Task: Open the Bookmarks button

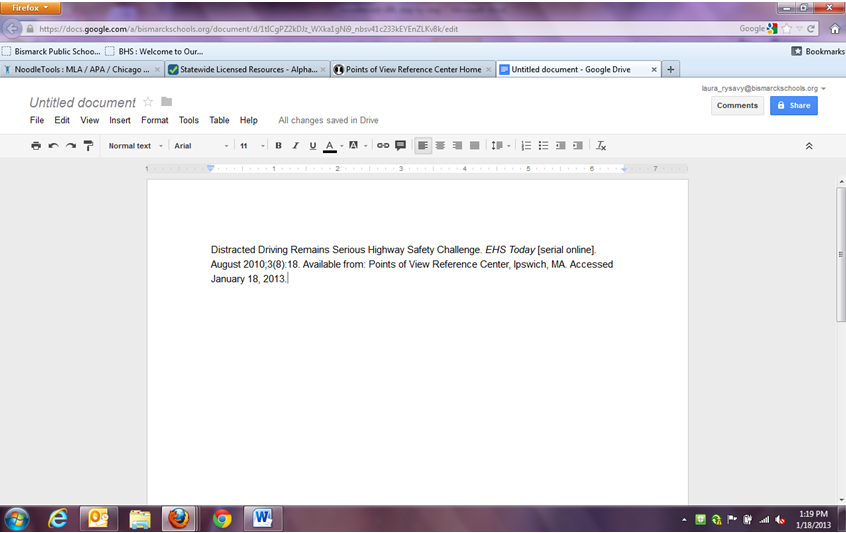Action: (x=818, y=51)
